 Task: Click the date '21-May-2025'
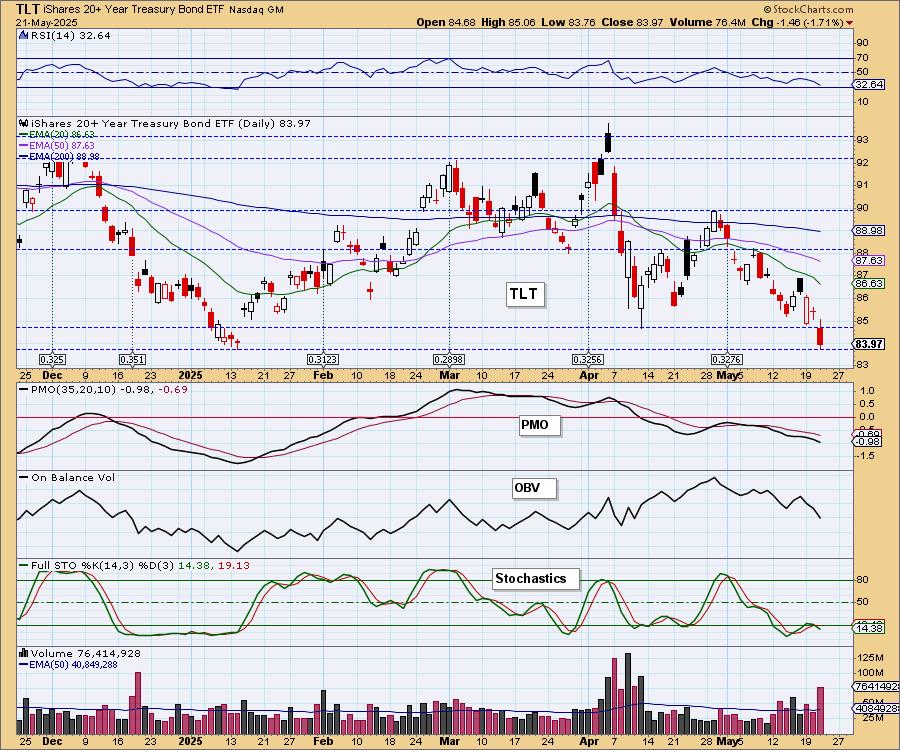coord(46,22)
